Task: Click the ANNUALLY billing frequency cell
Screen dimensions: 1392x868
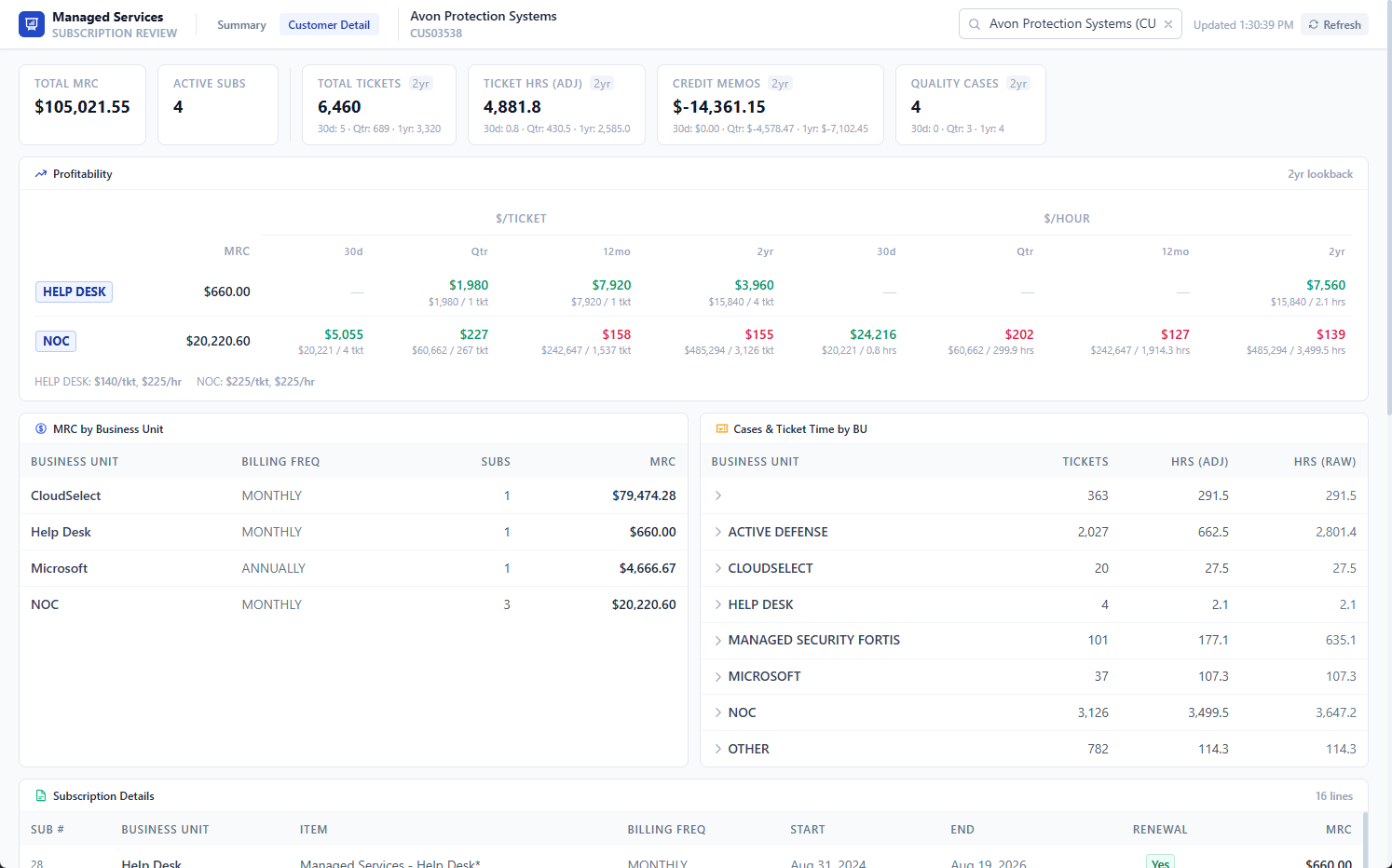Action: (x=274, y=568)
